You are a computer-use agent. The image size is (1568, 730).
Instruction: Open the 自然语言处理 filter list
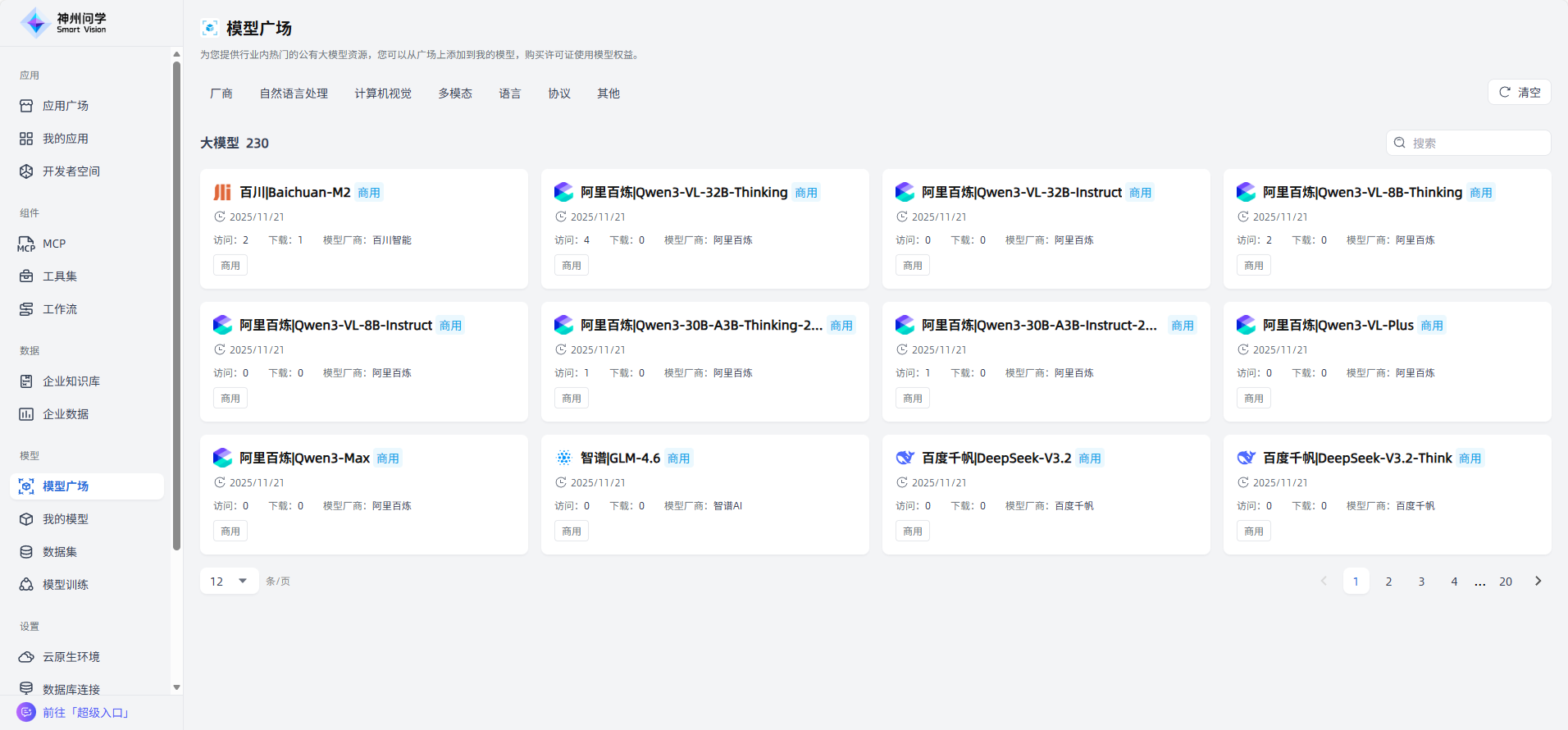click(x=294, y=94)
